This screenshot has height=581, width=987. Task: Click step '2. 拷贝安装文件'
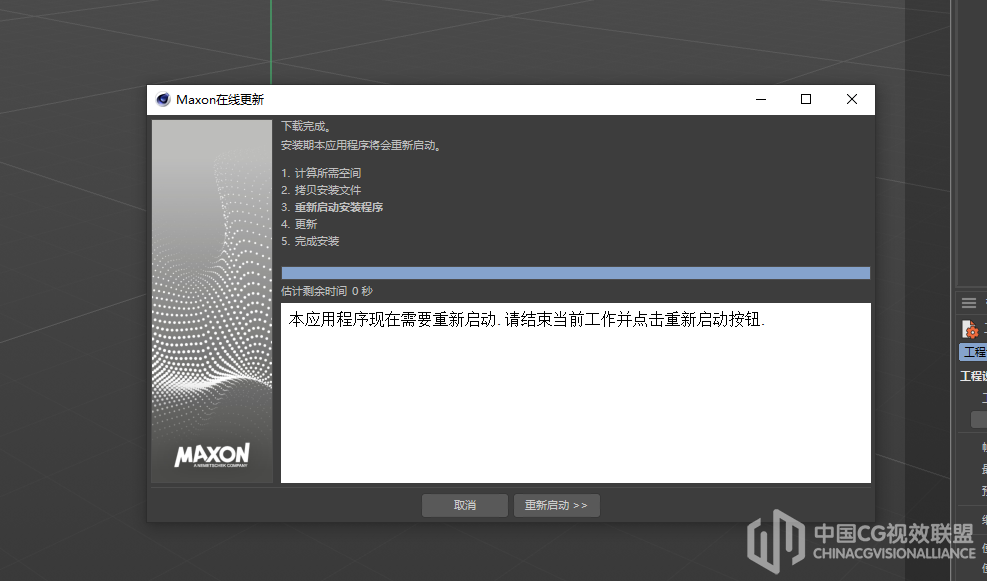click(321, 190)
